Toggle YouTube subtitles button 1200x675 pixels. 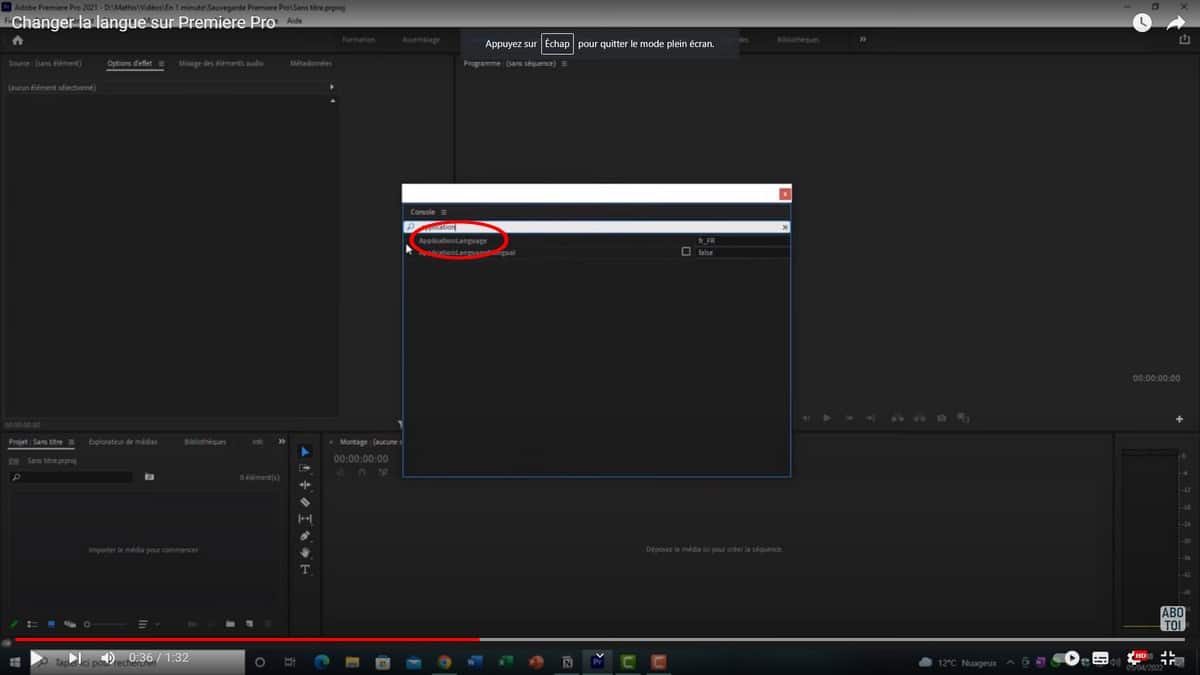click(1101, 658)
